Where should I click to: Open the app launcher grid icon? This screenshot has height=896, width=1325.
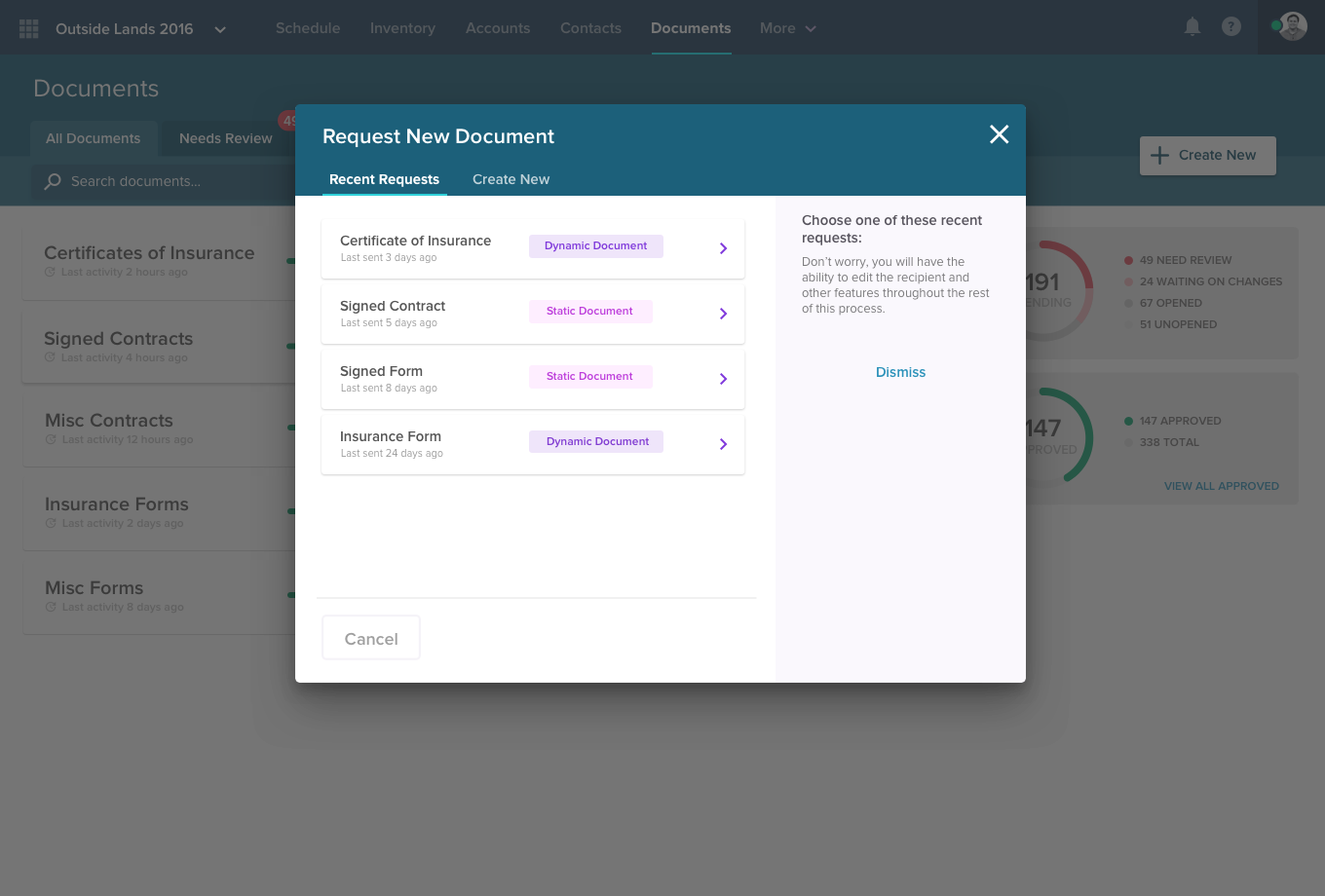click(x=28, y=27)
